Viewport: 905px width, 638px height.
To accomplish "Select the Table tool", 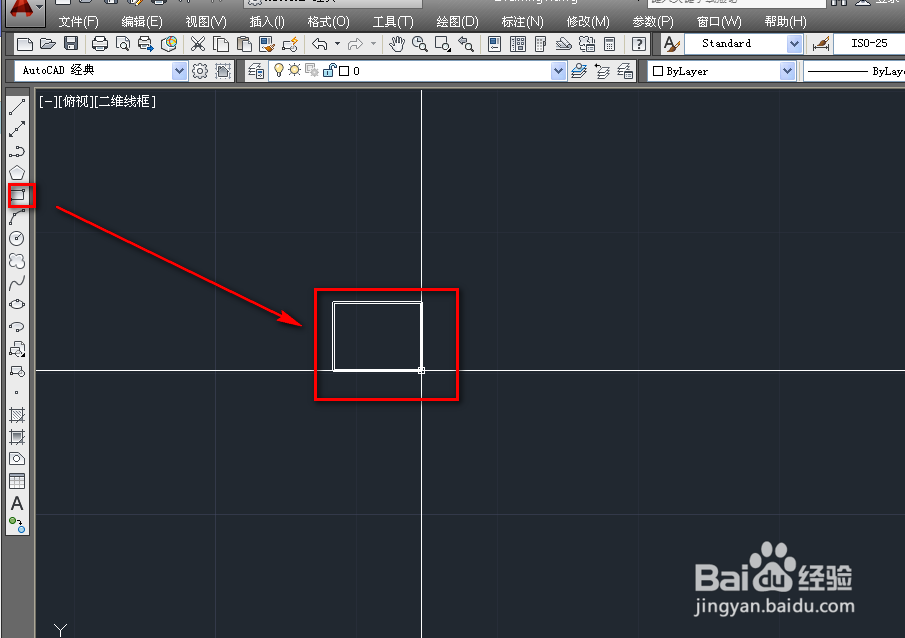I will pyautogui.click(x=17, y=480).
